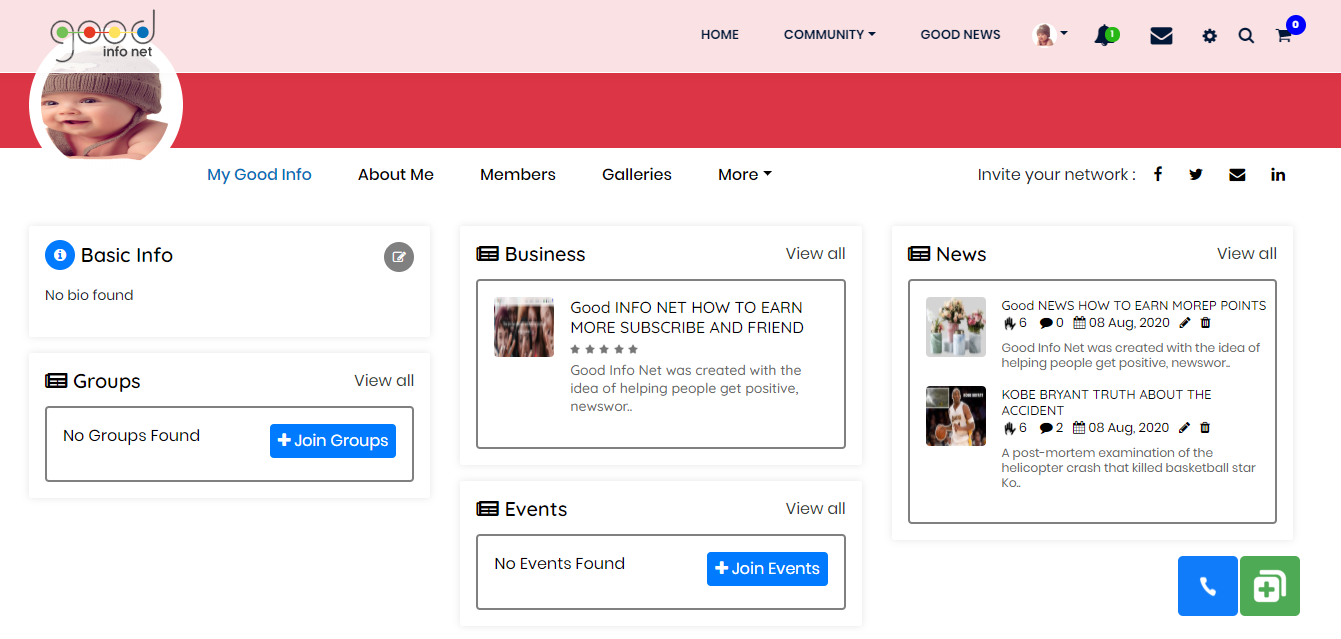Open the user avatar dropdown
Image resolution: width=1341 pixels, height=639 pixels.
[x=1050, y=35]
